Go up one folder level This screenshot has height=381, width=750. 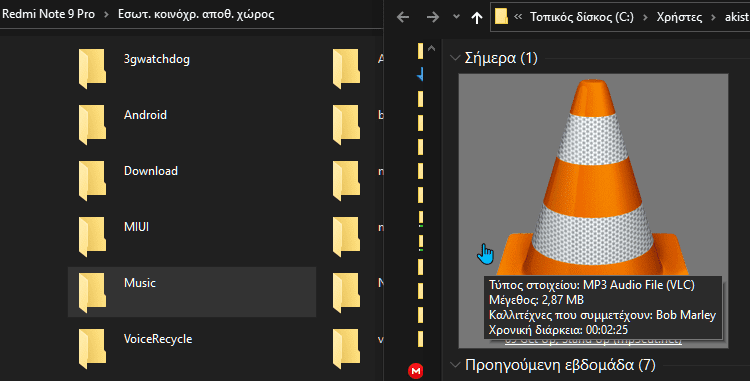point(476,18)
